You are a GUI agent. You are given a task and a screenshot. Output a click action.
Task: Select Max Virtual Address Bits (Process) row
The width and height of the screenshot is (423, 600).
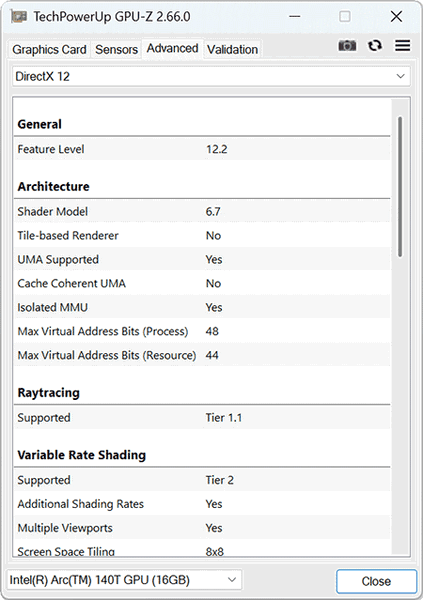click(x=202, y=331)
